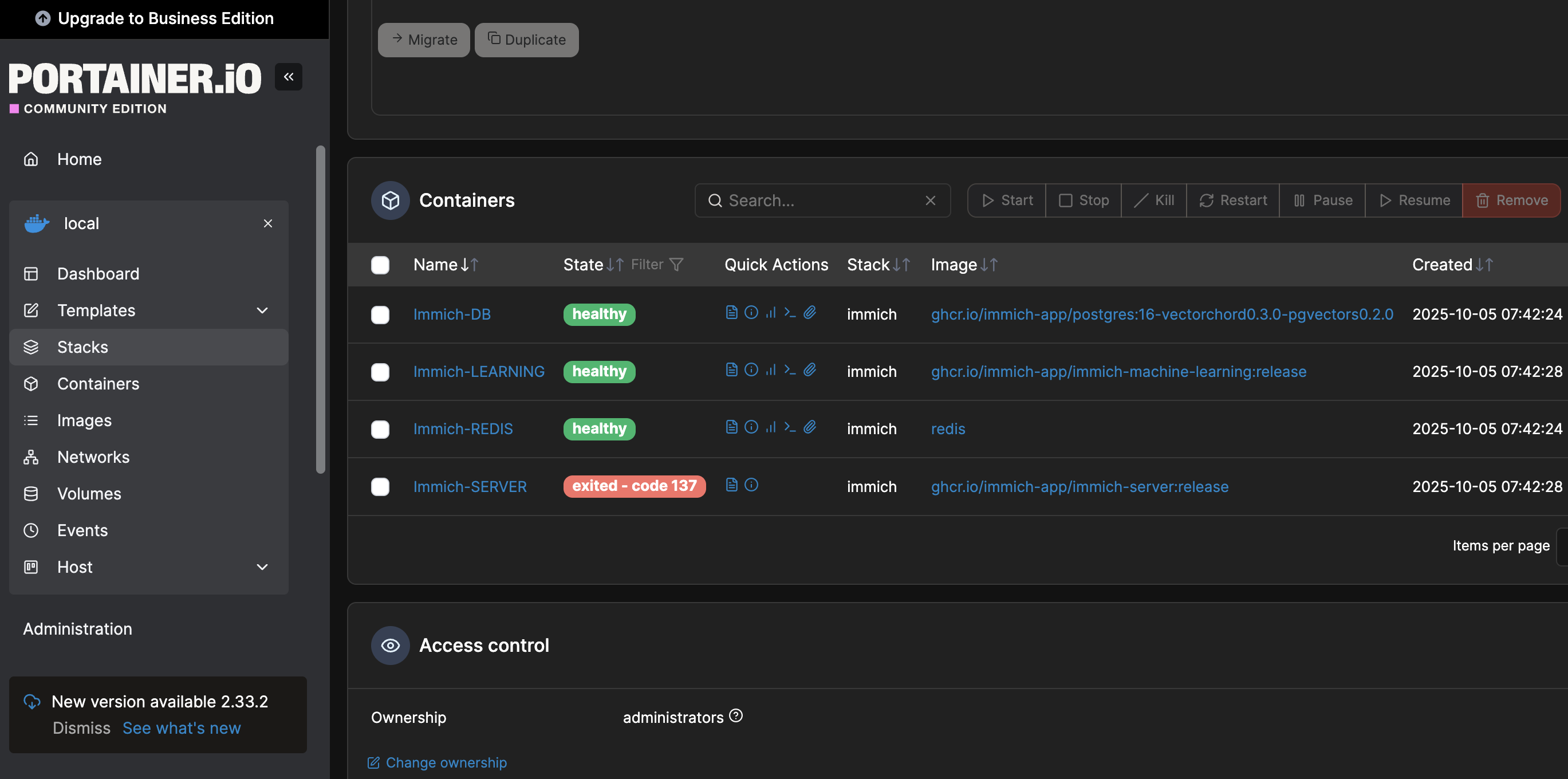Image resolution: width=1568 pixels, height=779 pixels.
Task: Expand the Templates sidebar submenu
Action: (x=262, y=310)
